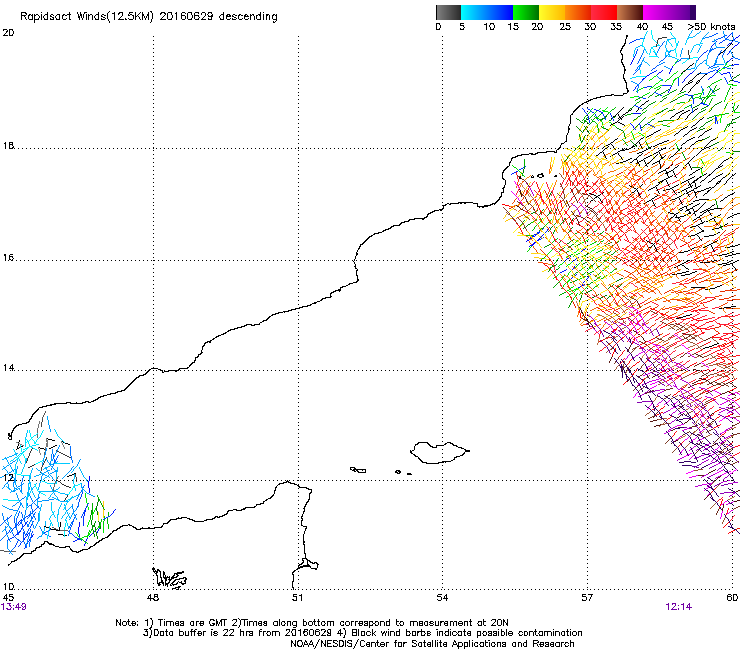Click the '16' latitude axis label

tap(8, 258)
